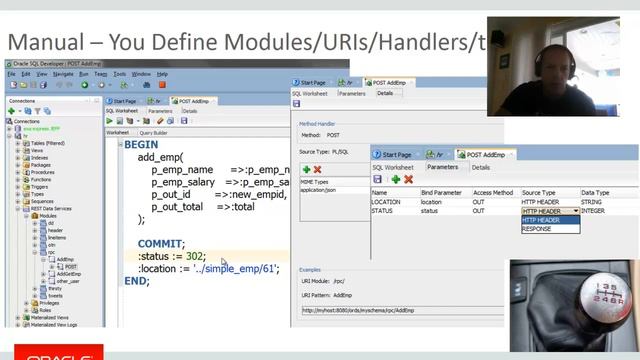The image size is (640, 360).
Task: Click the red stop square toolbar icon
Action: point(162,85)
